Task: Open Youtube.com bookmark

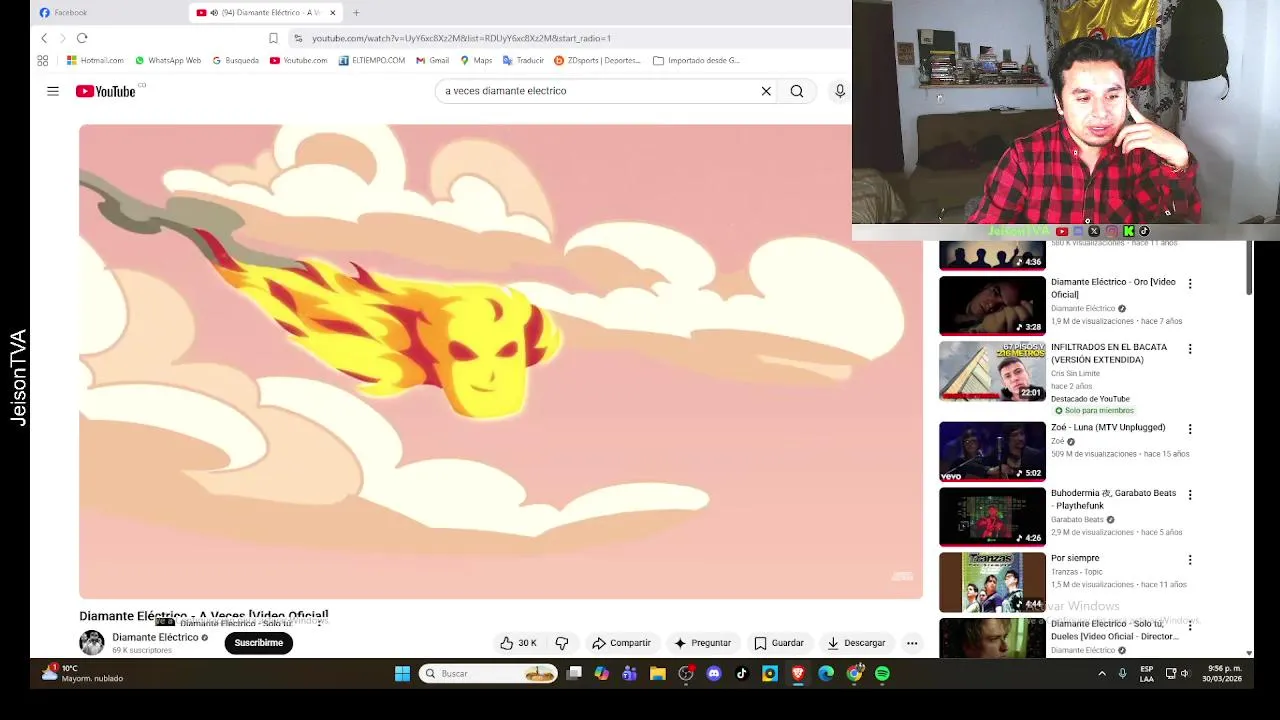Action: pos(298,60)
